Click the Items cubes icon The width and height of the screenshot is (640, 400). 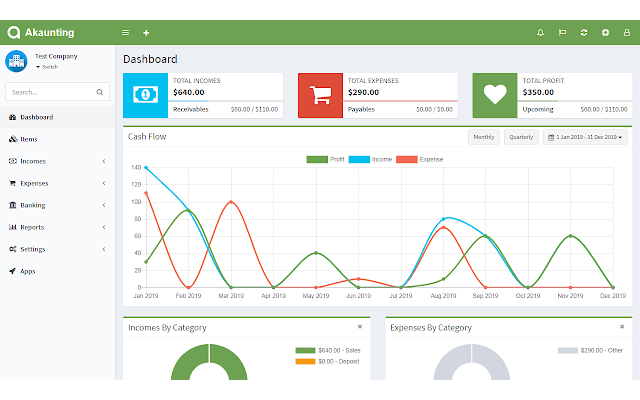tap(13, 139)
